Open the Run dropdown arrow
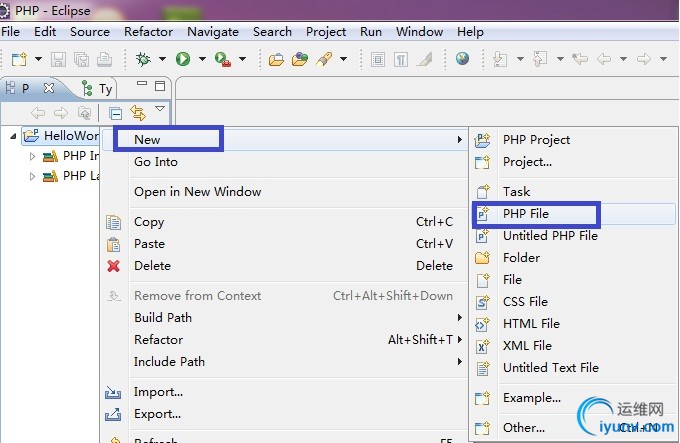This screenshot has width=680, height=443. click(x=202, y=59)
